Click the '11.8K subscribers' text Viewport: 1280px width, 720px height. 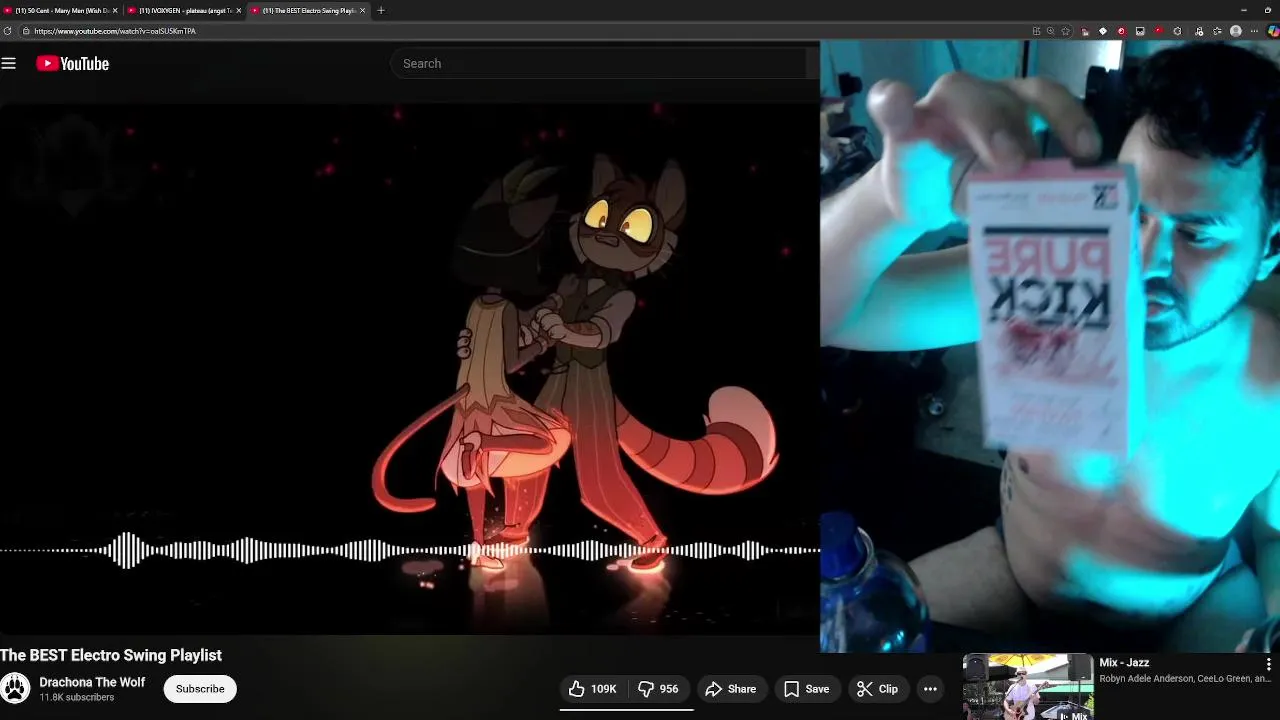[x=77, y=697]
